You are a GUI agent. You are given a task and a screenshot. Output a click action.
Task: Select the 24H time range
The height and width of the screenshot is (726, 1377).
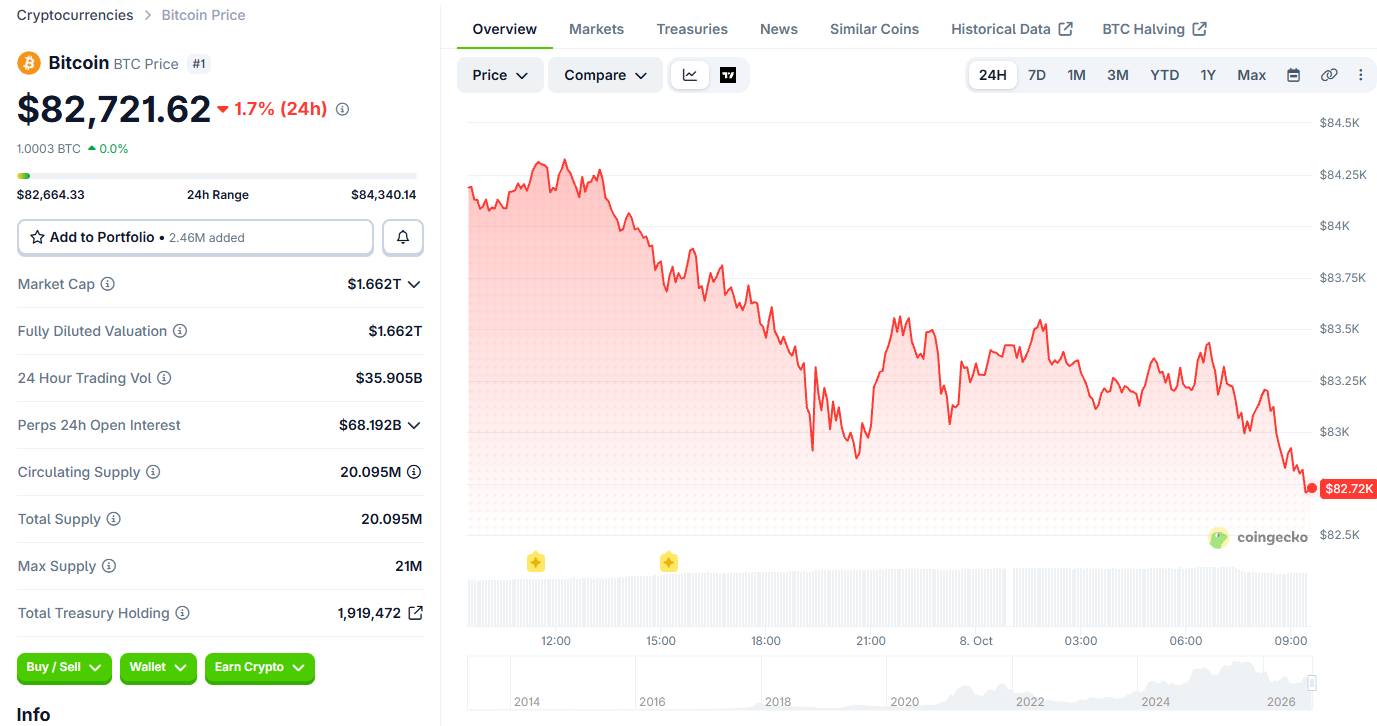[x=993, y=75]
